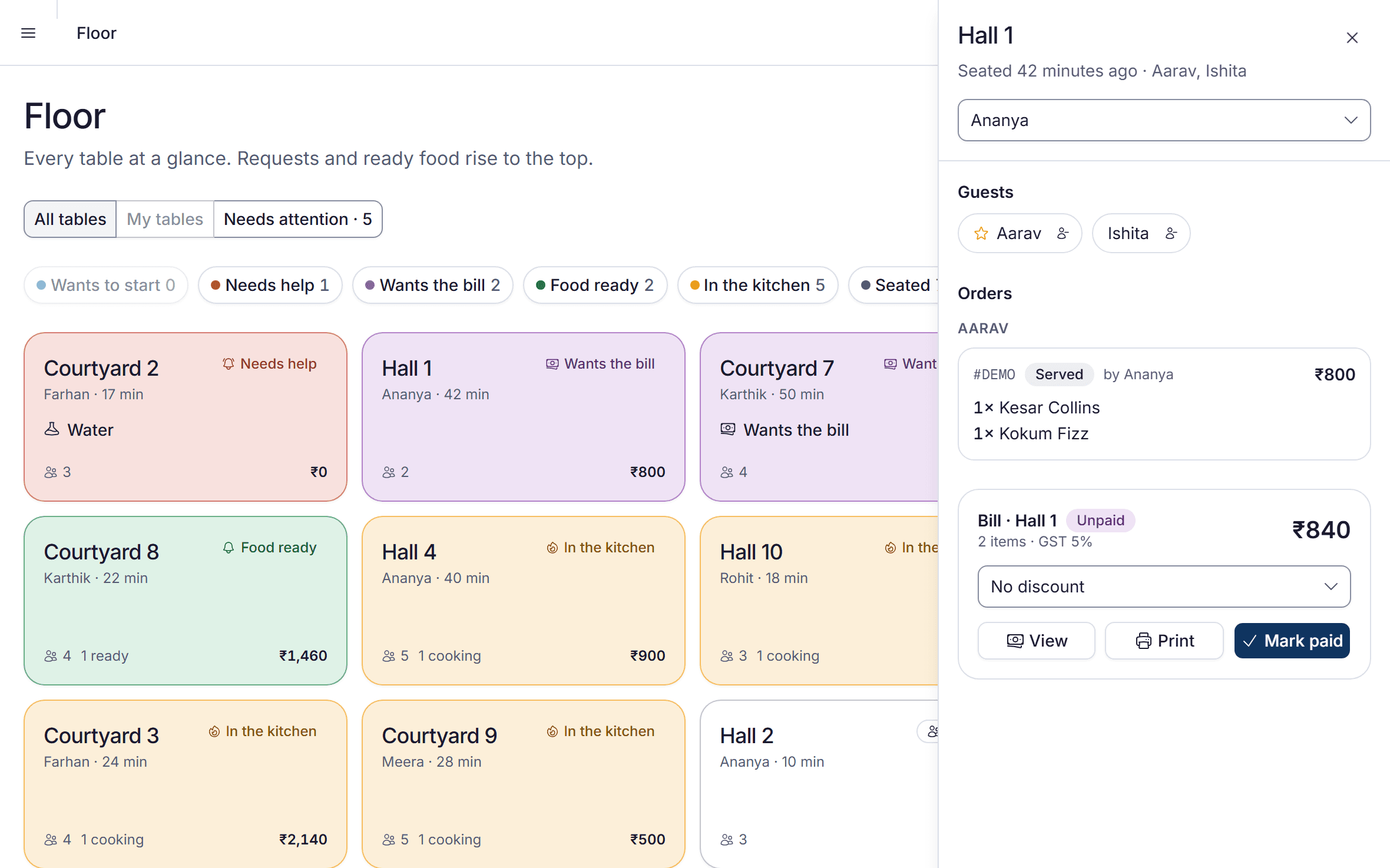Image resolution: width=1390 pixels, height=868 pixels.
Task: Click the person icon on Aarav's guest chip
Action: tap(1063, 233)
